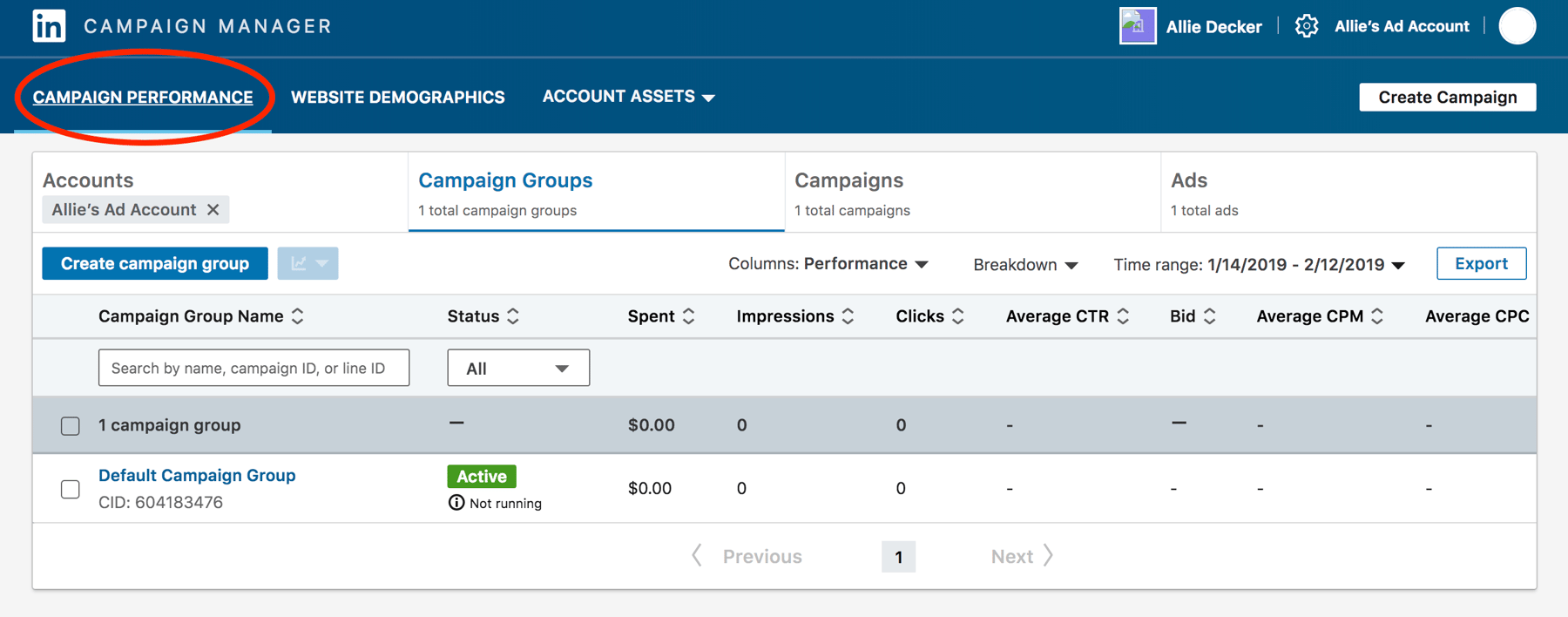Open the Status filter All dropdown
This screenshot has height=617, width=1568.
(x=518, y=368)
